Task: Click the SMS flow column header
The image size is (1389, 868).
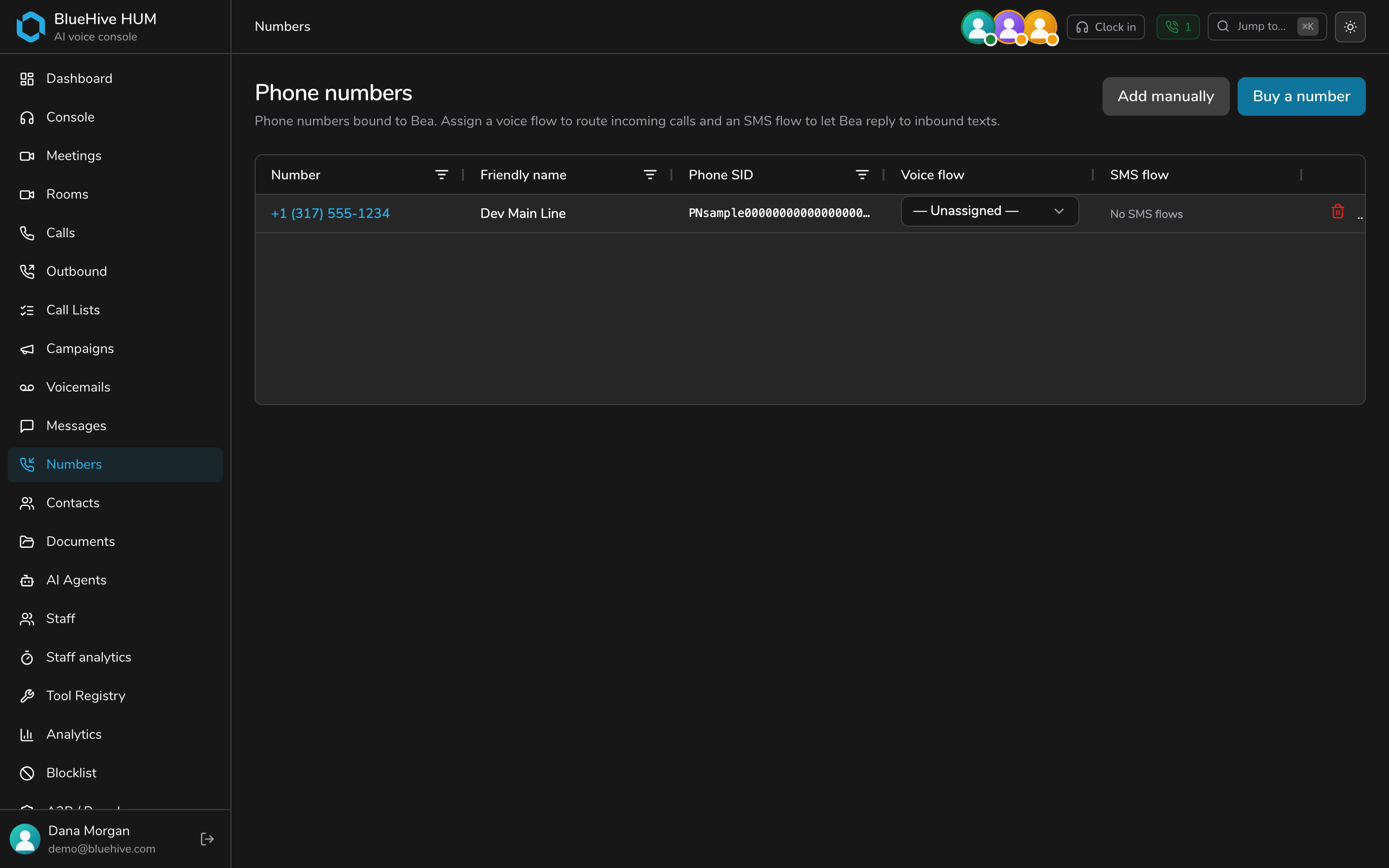Action: pos(1139,175)
